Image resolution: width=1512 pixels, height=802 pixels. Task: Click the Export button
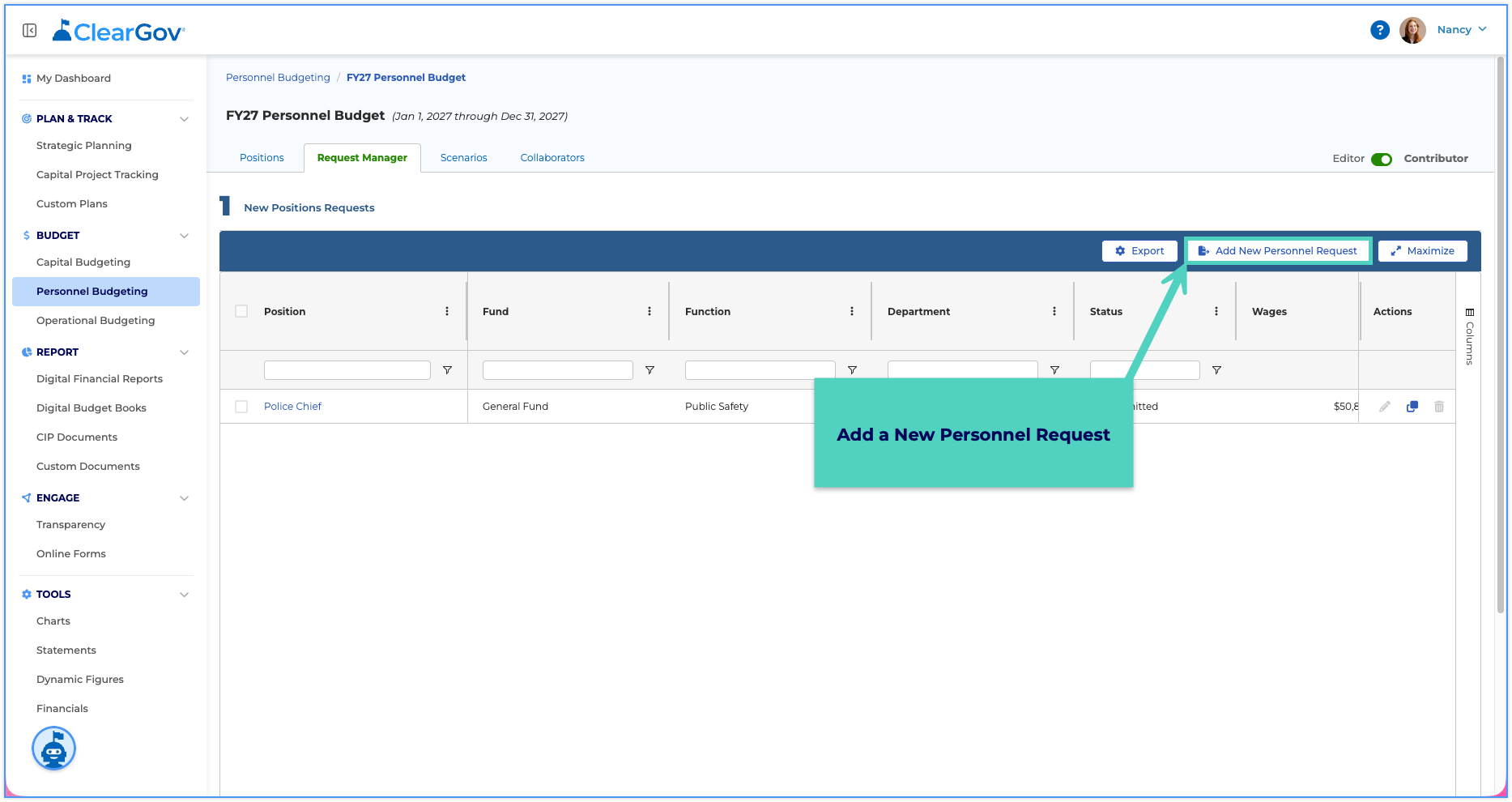coord(1139,251)
